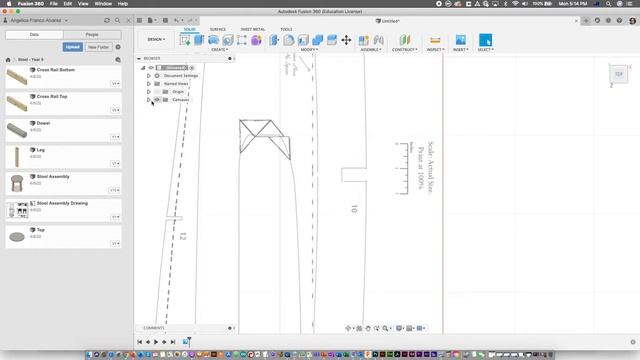Open the Create dropdown menu
The width and height of the screenshot is (640, 360).
220,50
